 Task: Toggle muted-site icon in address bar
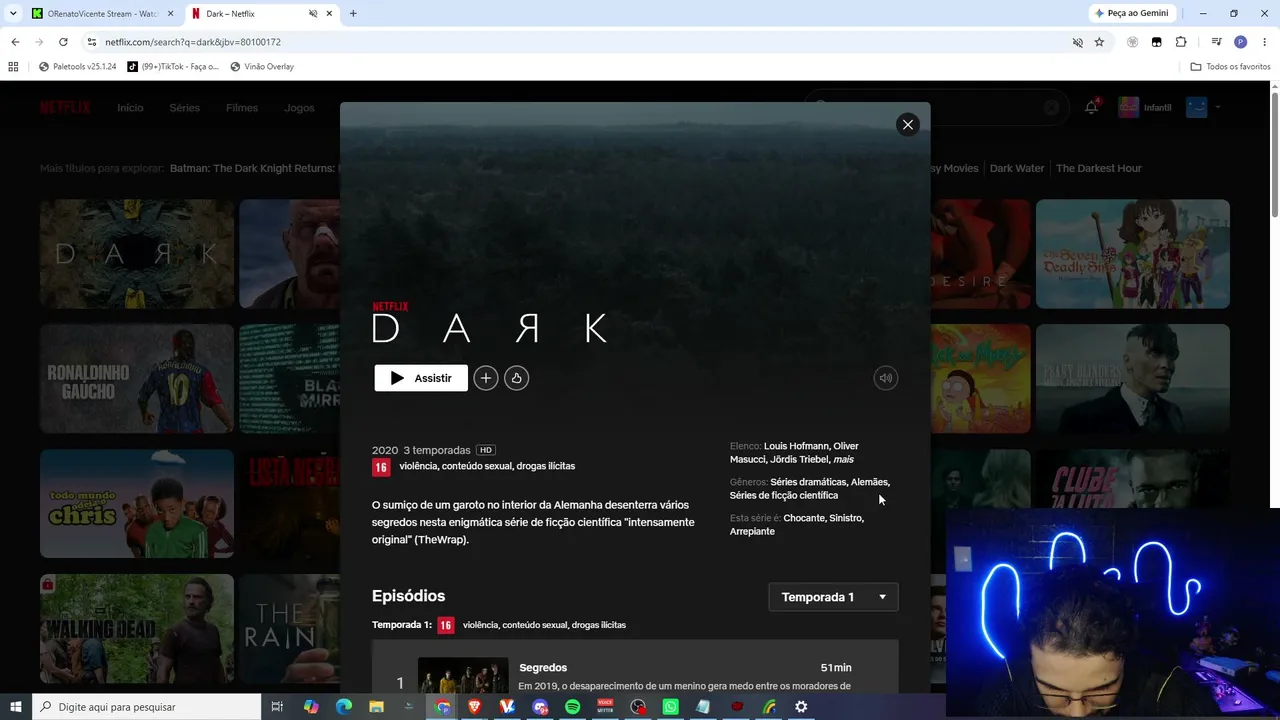[x=1078, y=42]
